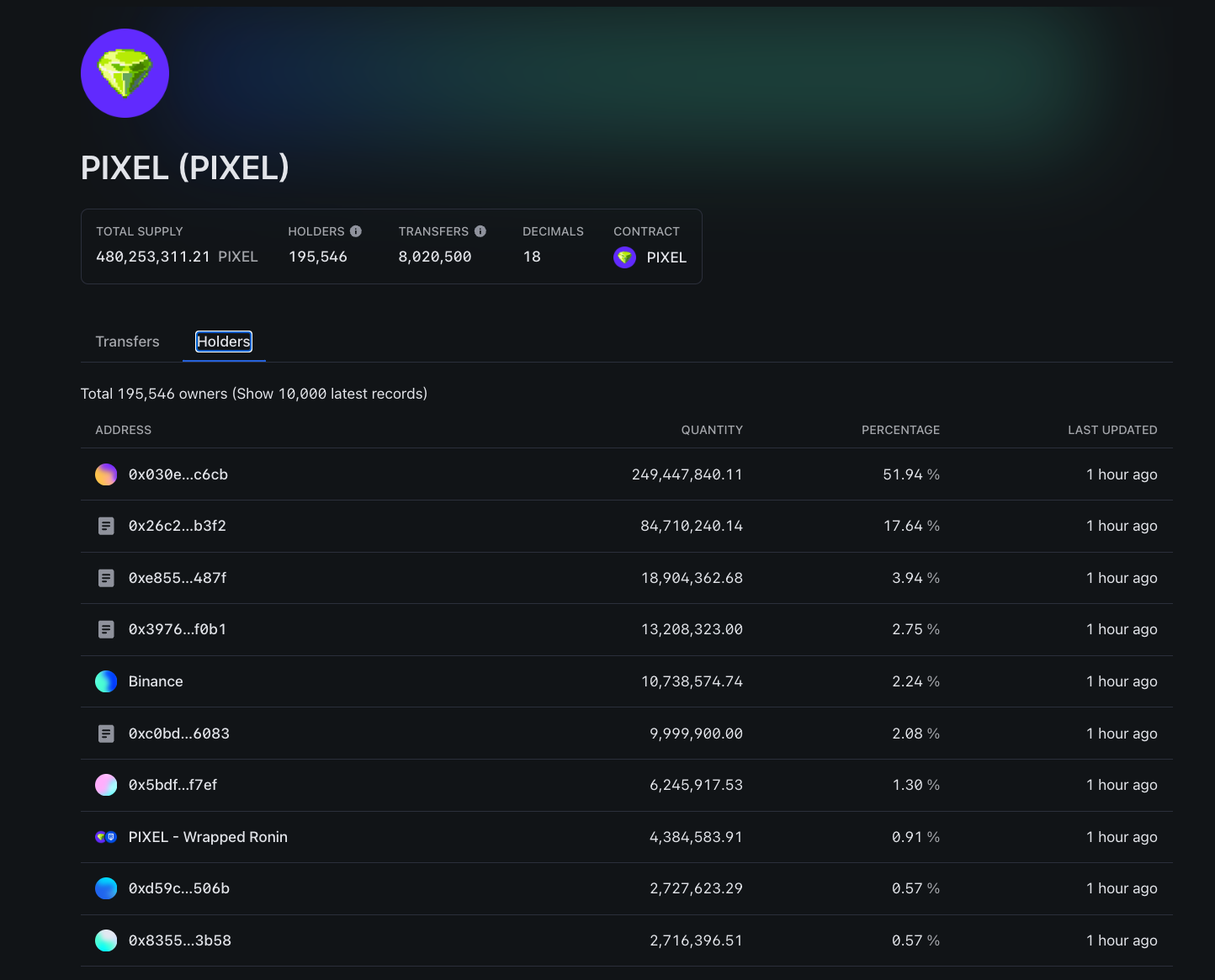Click the percentage 2.24 %
The width and height of the screenshot is (1215, 980).
click(x=915, y=681)
